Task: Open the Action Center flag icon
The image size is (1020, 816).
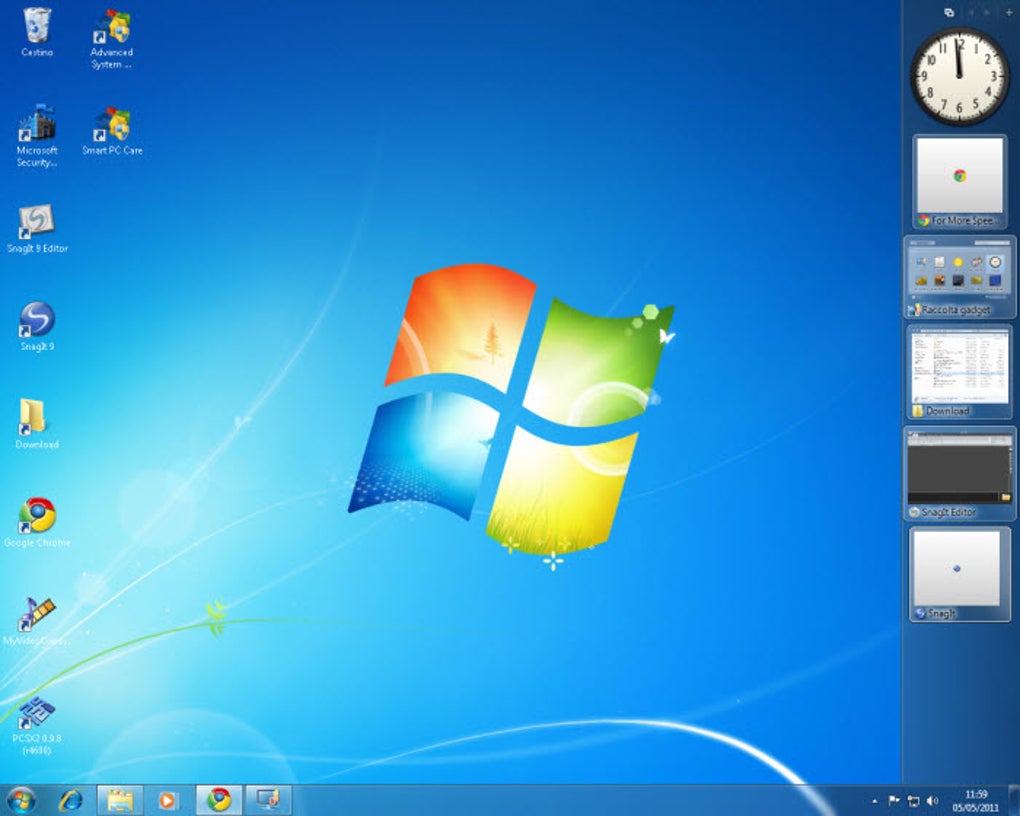Action: point(894,801)
